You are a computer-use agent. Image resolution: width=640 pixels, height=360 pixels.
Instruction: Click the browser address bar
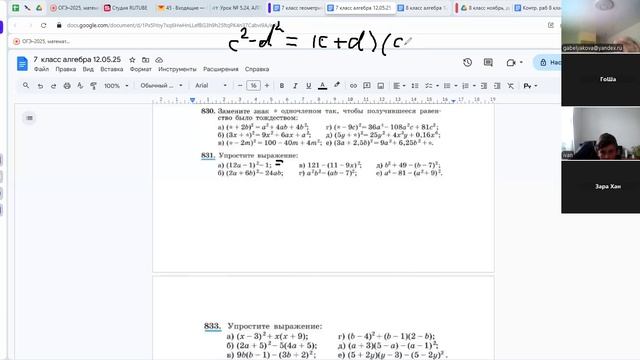click(x=286, y=25)
